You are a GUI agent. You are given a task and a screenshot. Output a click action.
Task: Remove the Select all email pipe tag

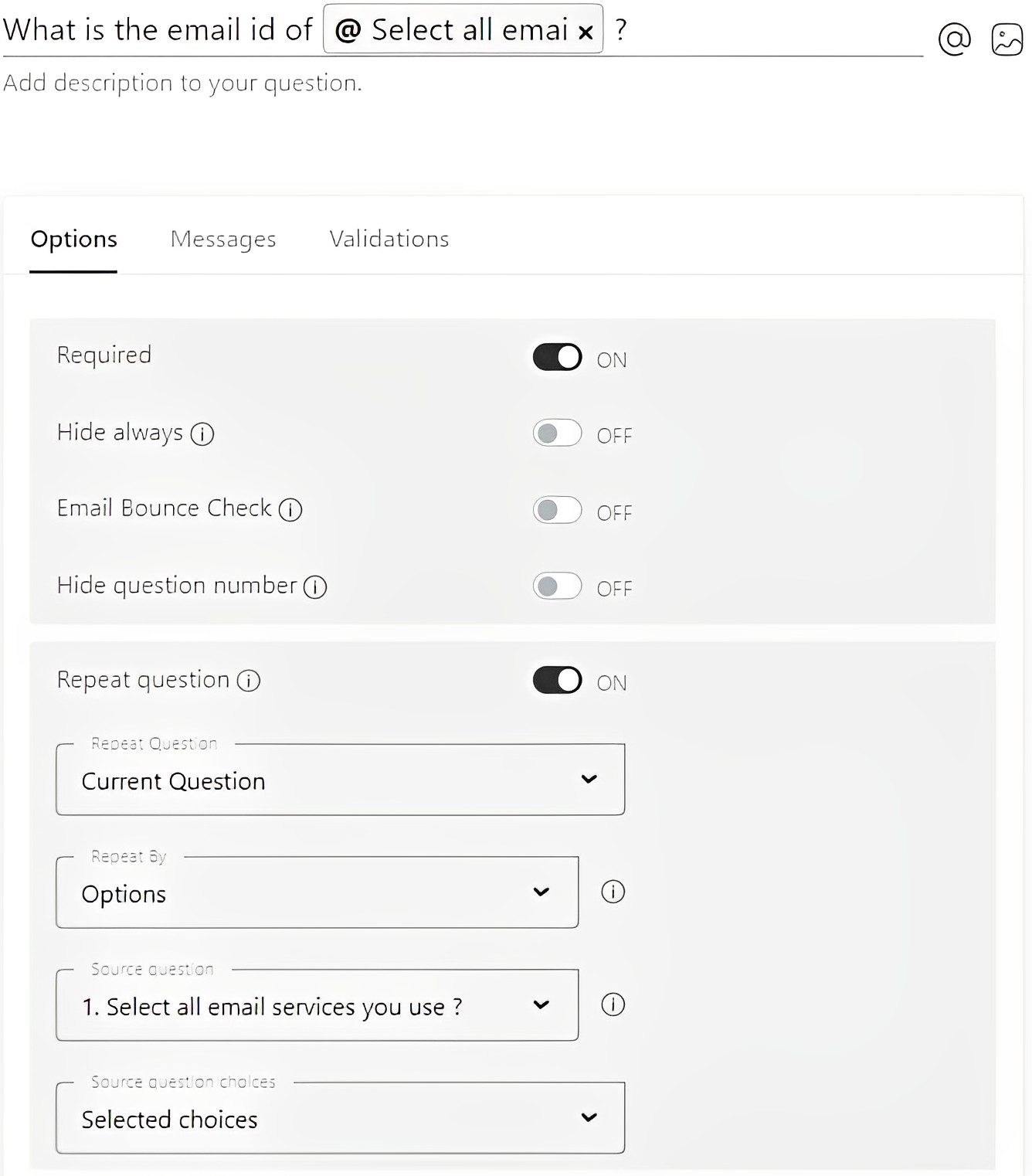(x=585, y=30)
